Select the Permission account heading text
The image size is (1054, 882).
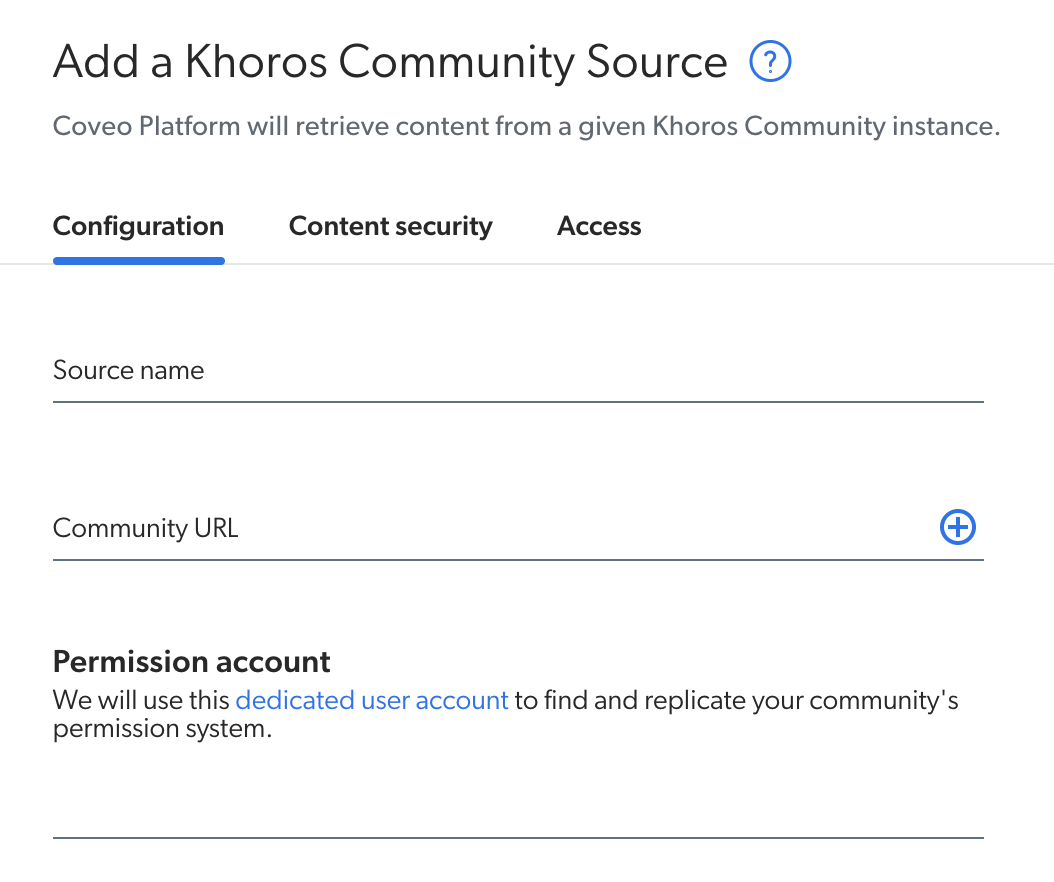tap(192, 662)
